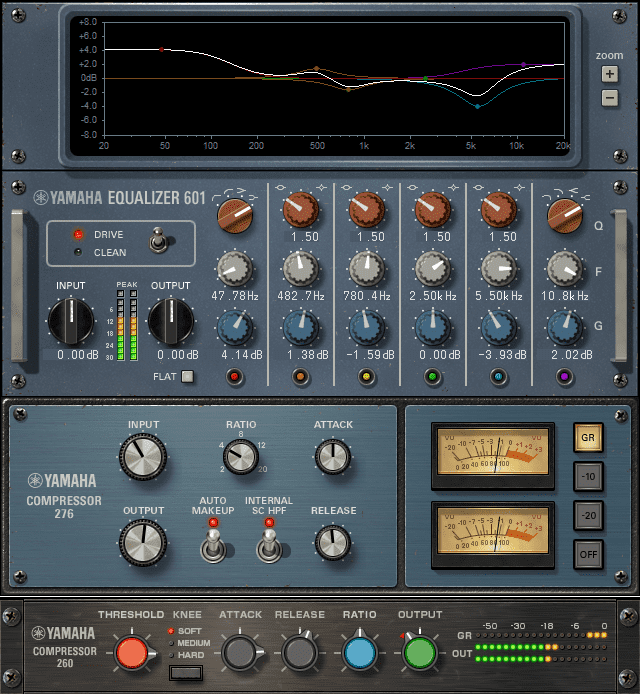Select MEDIUM knee indicator
The width and height of the screenshot is (640, 694).
171,643
